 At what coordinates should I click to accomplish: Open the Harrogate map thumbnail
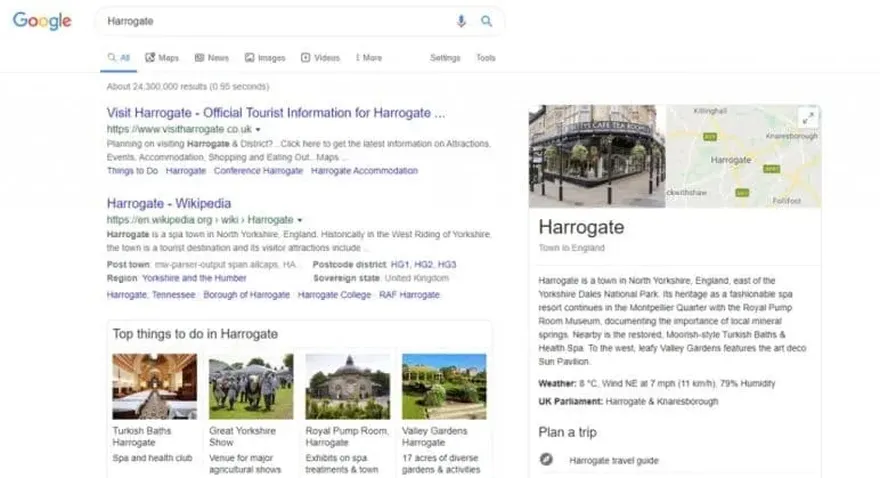743,156
